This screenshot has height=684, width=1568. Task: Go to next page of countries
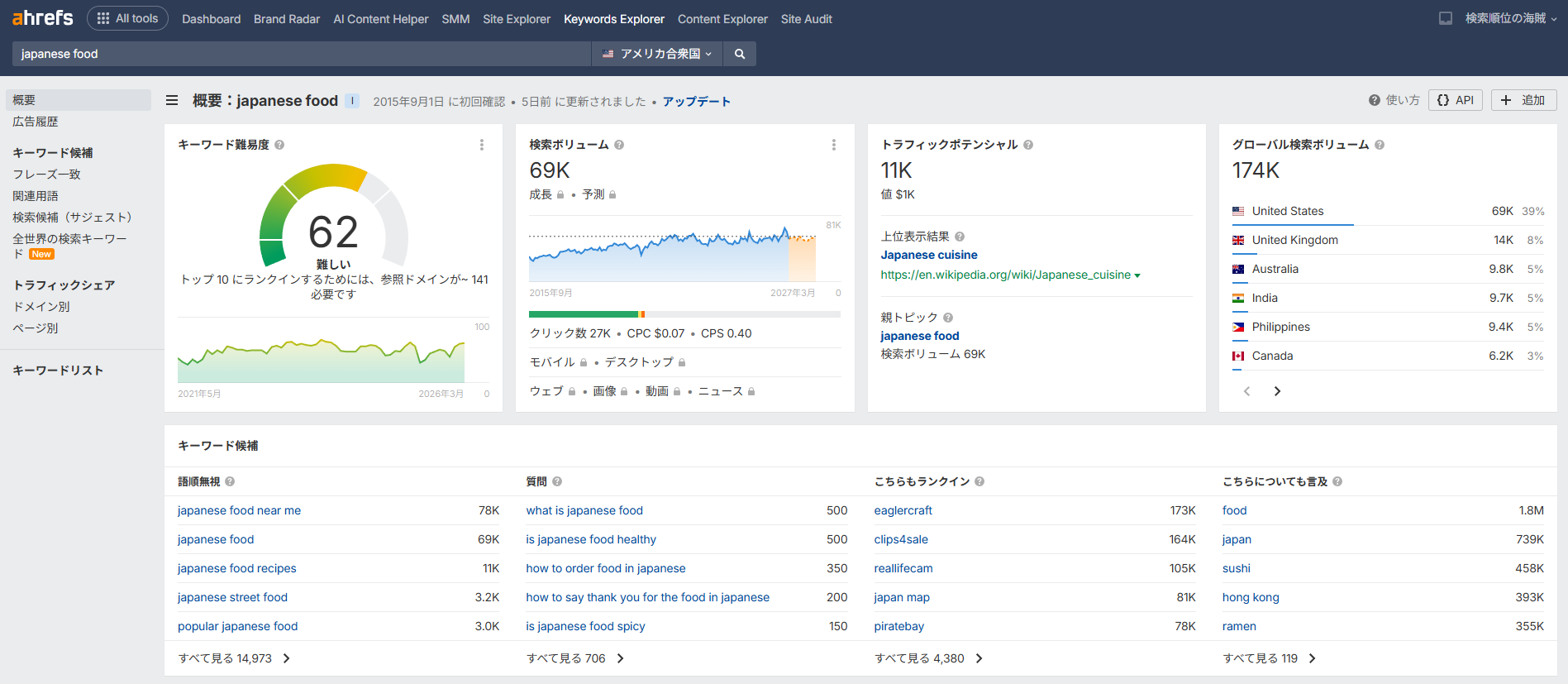point(1277,391)
